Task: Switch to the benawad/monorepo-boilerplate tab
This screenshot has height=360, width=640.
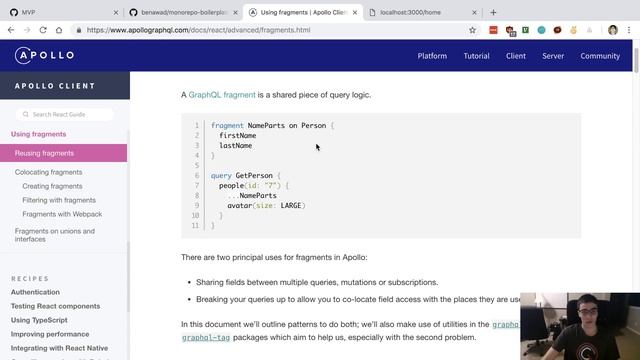Action: [184, 12]
